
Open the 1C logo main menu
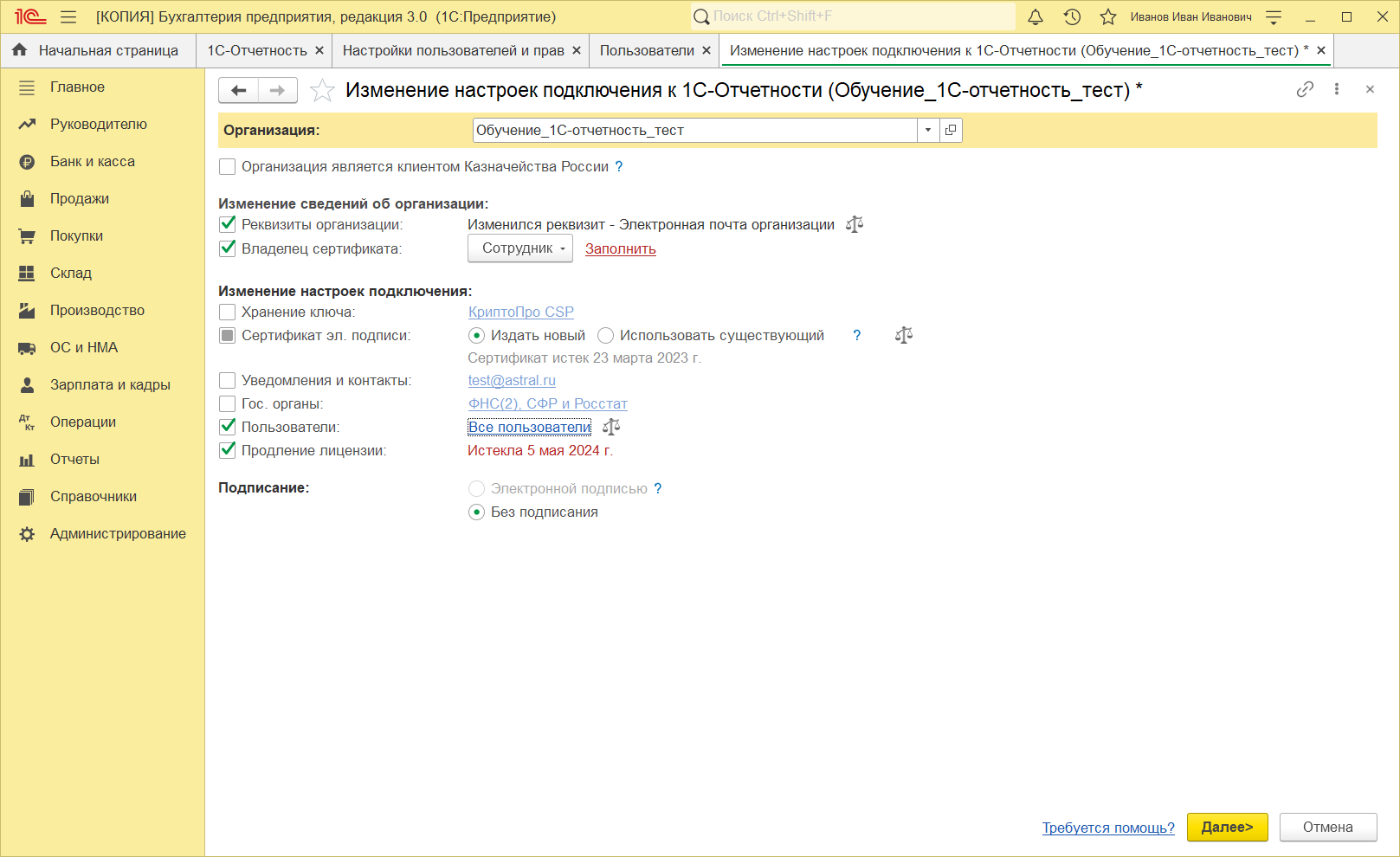30,16
